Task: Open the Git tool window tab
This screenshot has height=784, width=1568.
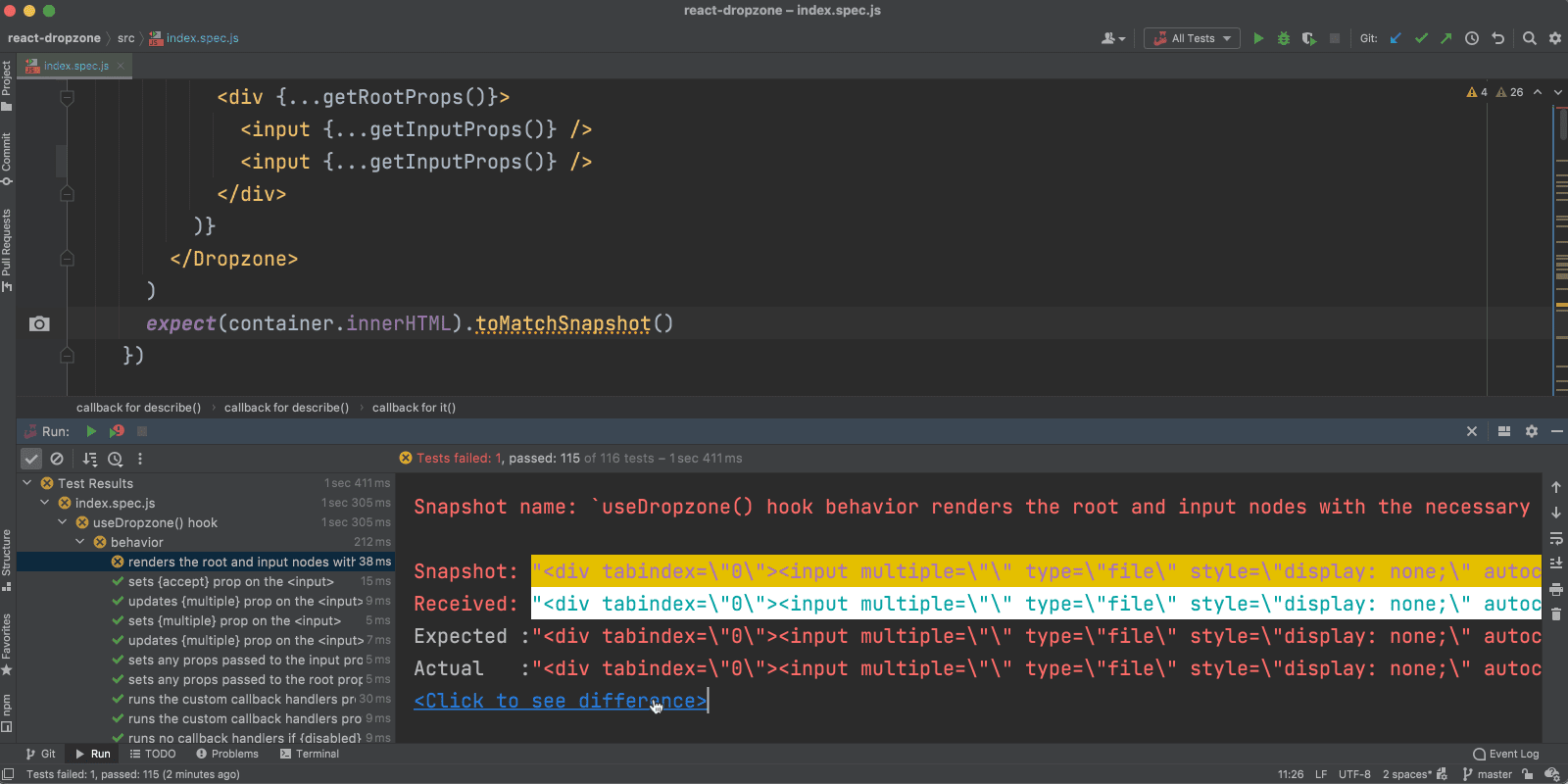Action: 41,754
